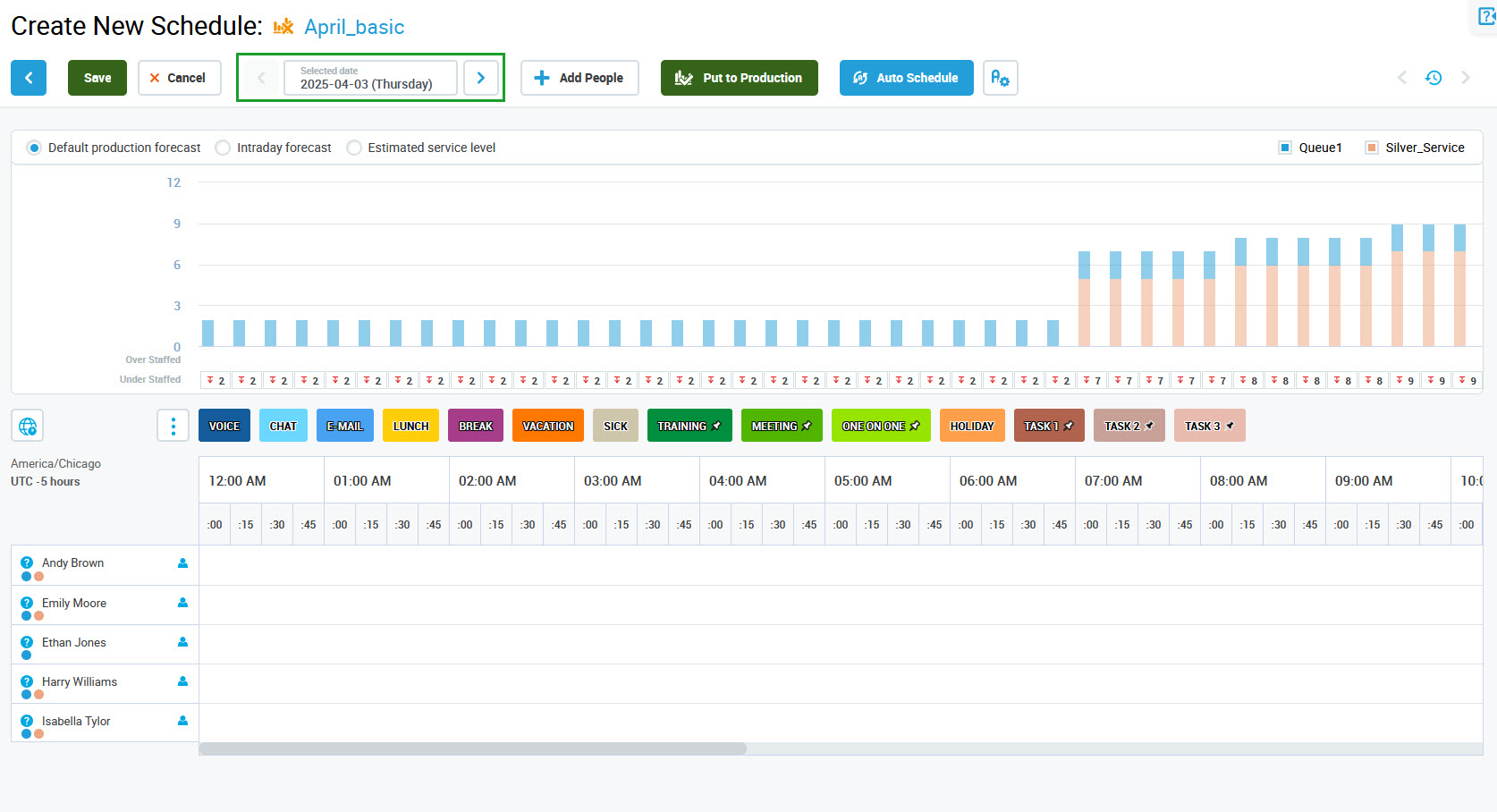This screenshot has width=1497, height=812.
Task: Choose Estimated service level option
Action: click(354, 148)
